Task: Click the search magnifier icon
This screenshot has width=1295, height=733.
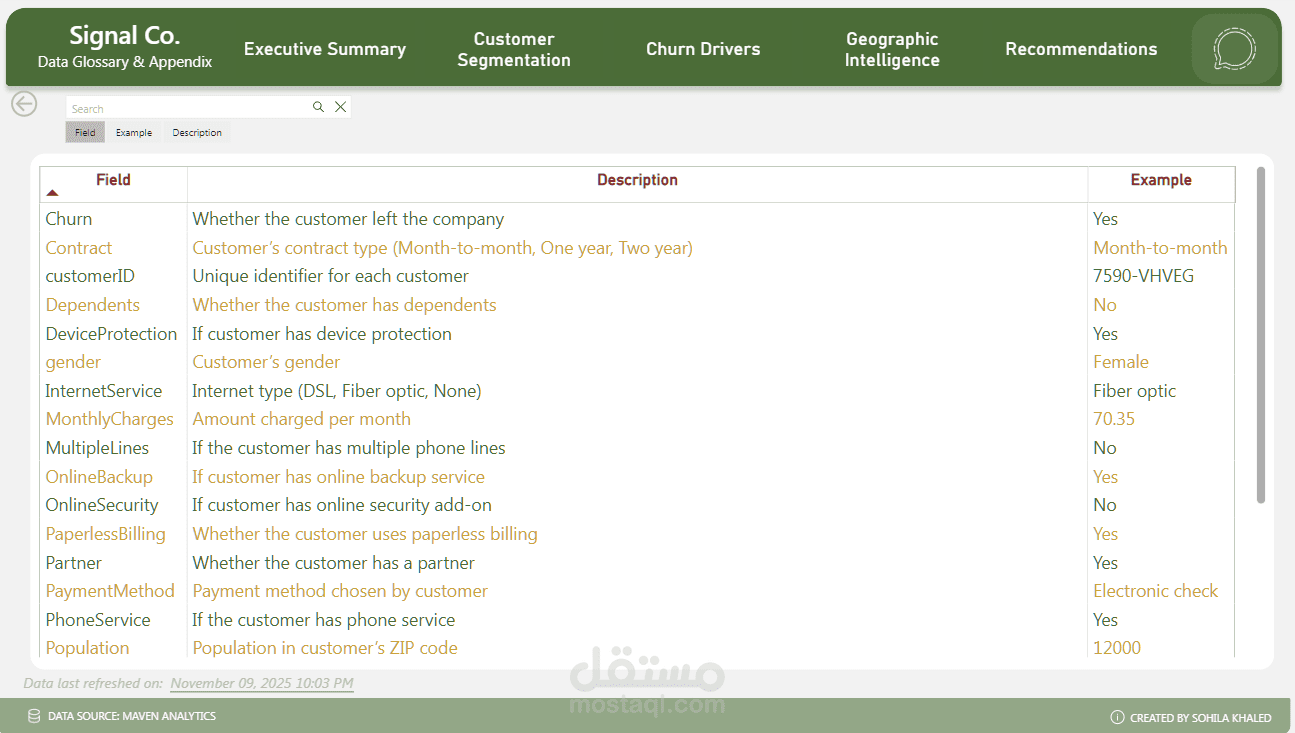Action: coord(318,107)
